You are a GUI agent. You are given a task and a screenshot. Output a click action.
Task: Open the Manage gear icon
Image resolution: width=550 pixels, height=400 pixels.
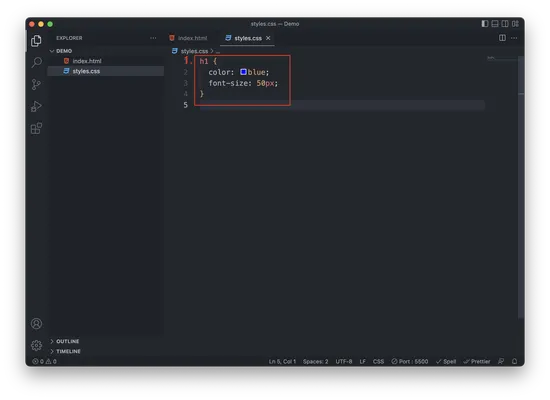tap(36, 346)
